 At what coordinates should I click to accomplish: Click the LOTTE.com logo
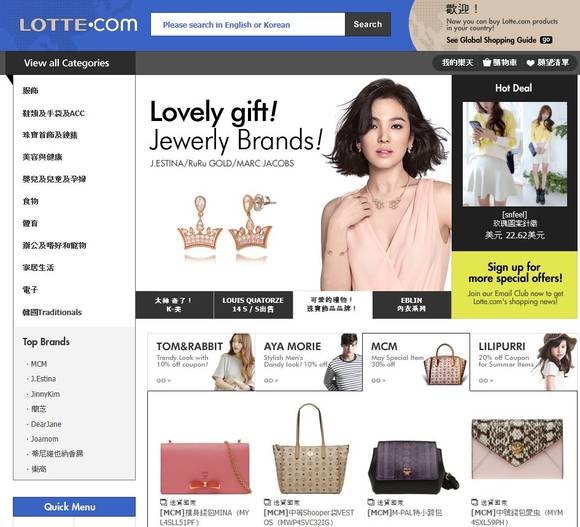tap(78, 25)
